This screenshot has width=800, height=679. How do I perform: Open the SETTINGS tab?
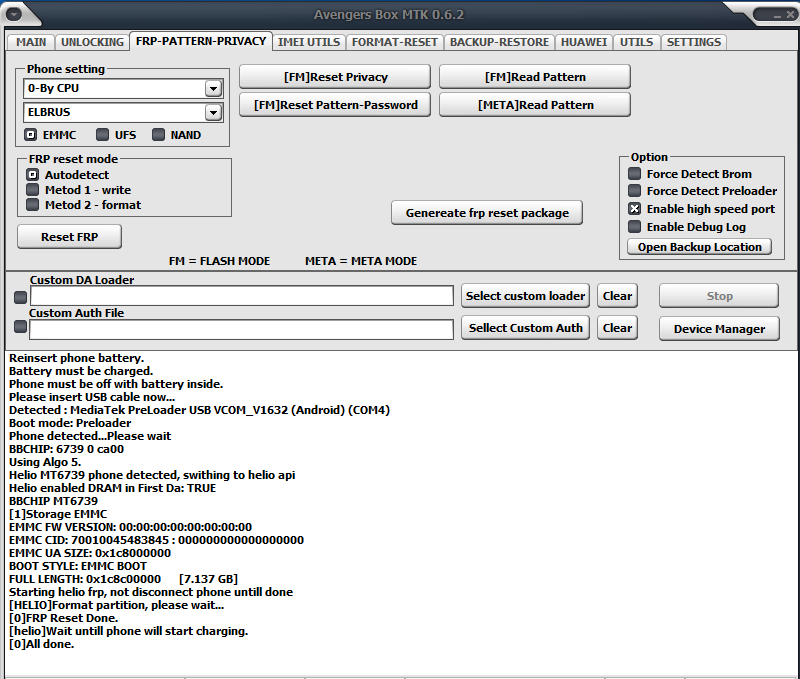tap(694, 42)
